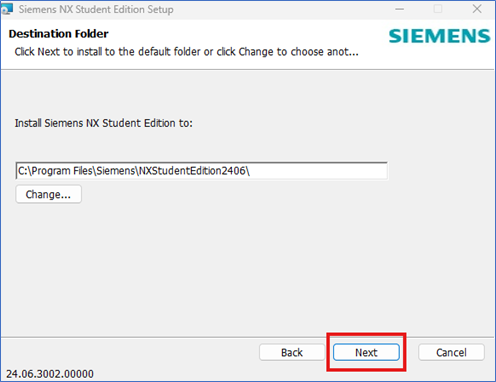Click the version number 24.06.3002.00000

(x=50, y=374)
